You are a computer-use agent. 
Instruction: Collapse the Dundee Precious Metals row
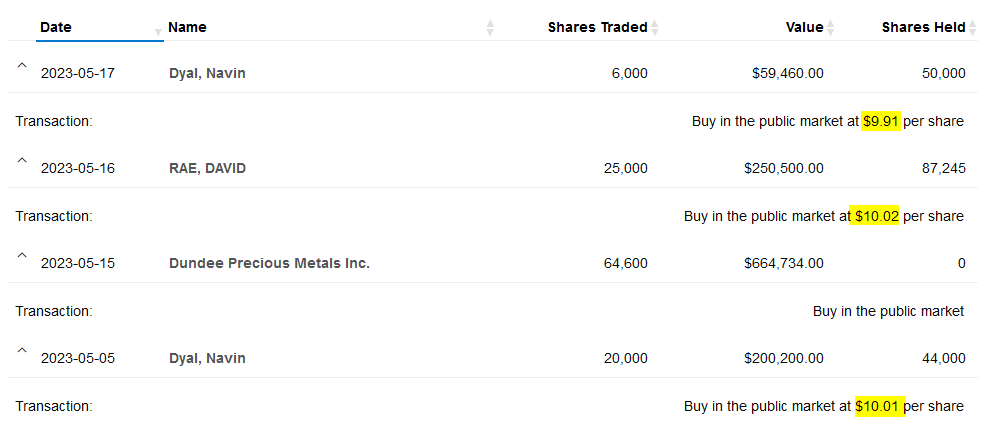21,256
